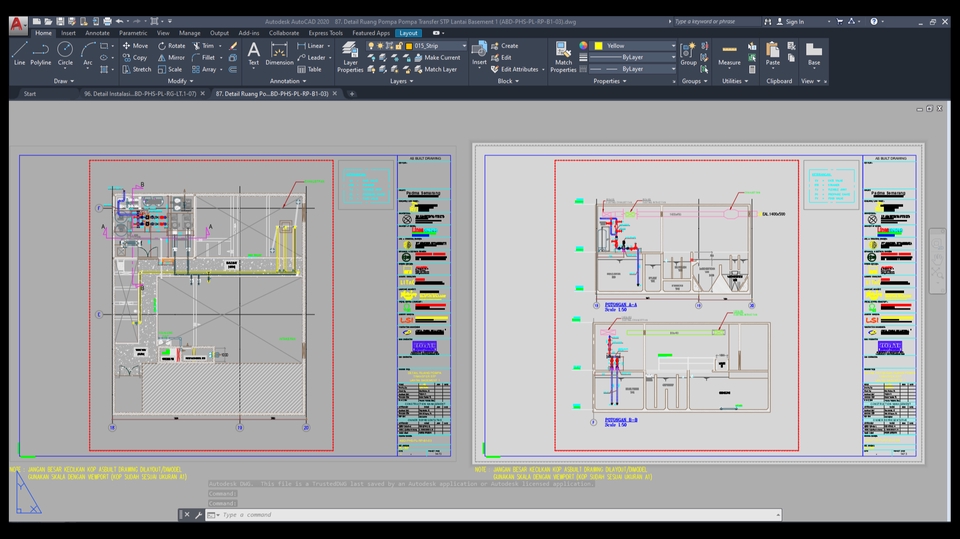
Task: Click the Yellow object color swatch
Action: (598, 46)
